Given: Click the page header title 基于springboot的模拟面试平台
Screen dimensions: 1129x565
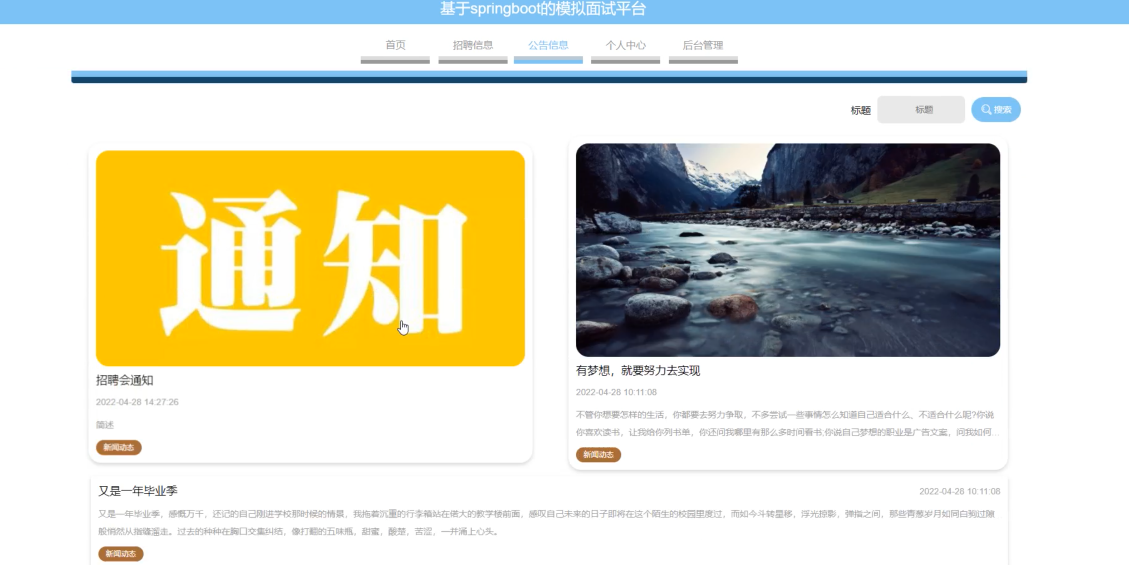Looking at the screenshot, I should click(543, 9).
